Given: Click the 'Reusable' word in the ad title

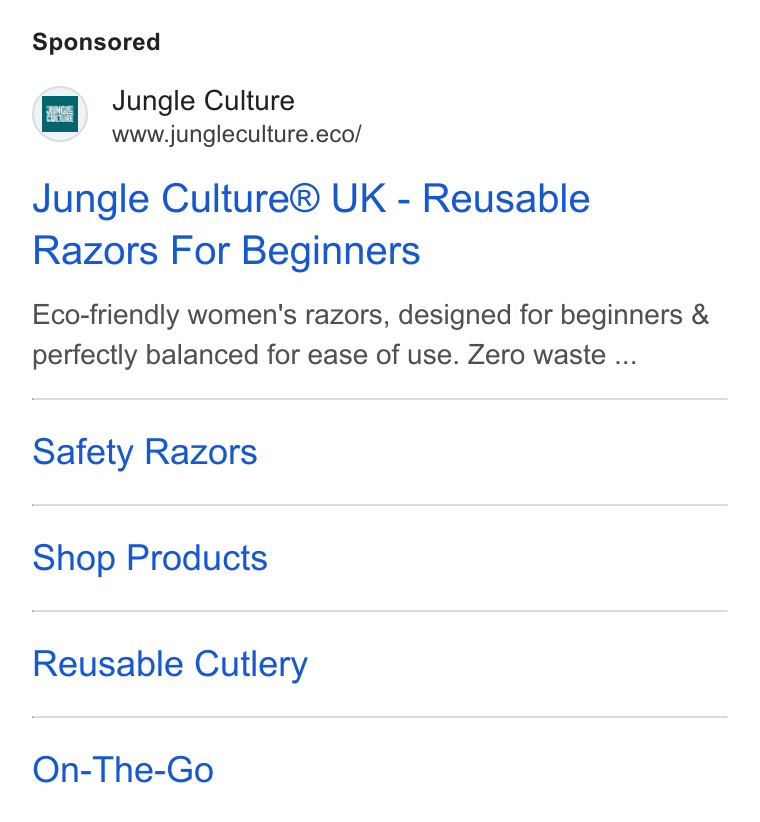Looking at the screenshot, I should click(x=506, y=199).
